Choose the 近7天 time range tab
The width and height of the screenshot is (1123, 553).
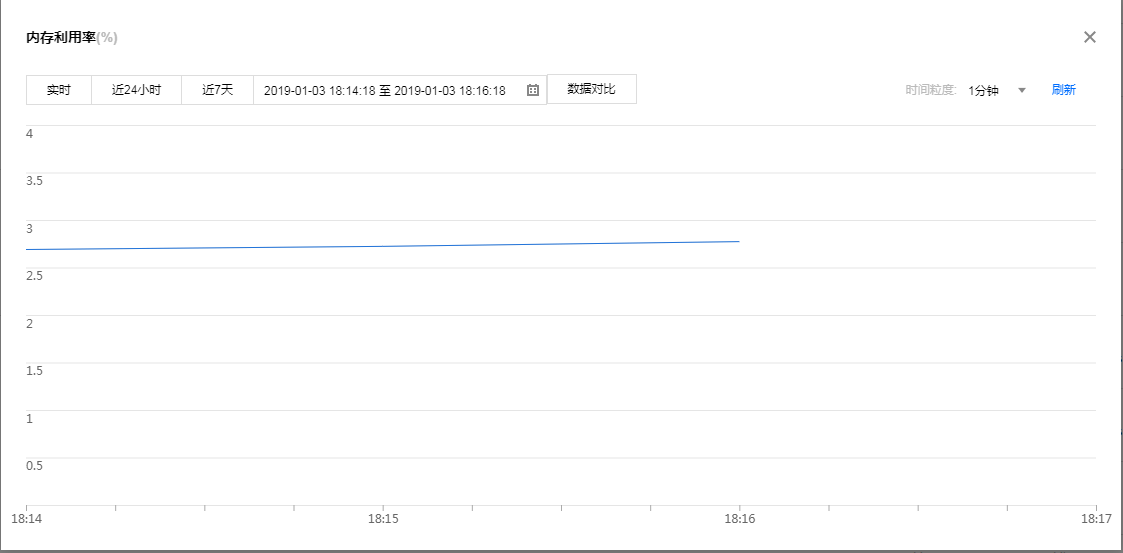(x=217, y=90)
